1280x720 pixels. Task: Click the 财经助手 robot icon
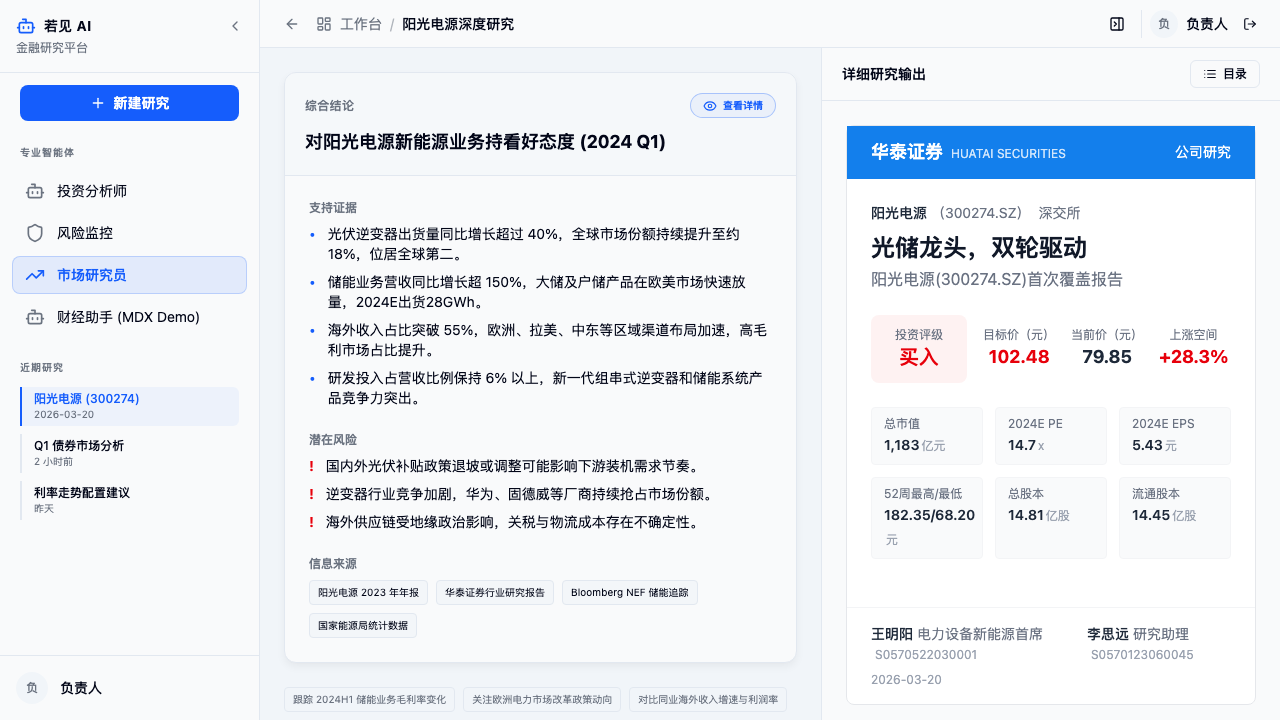coord(35,317)
